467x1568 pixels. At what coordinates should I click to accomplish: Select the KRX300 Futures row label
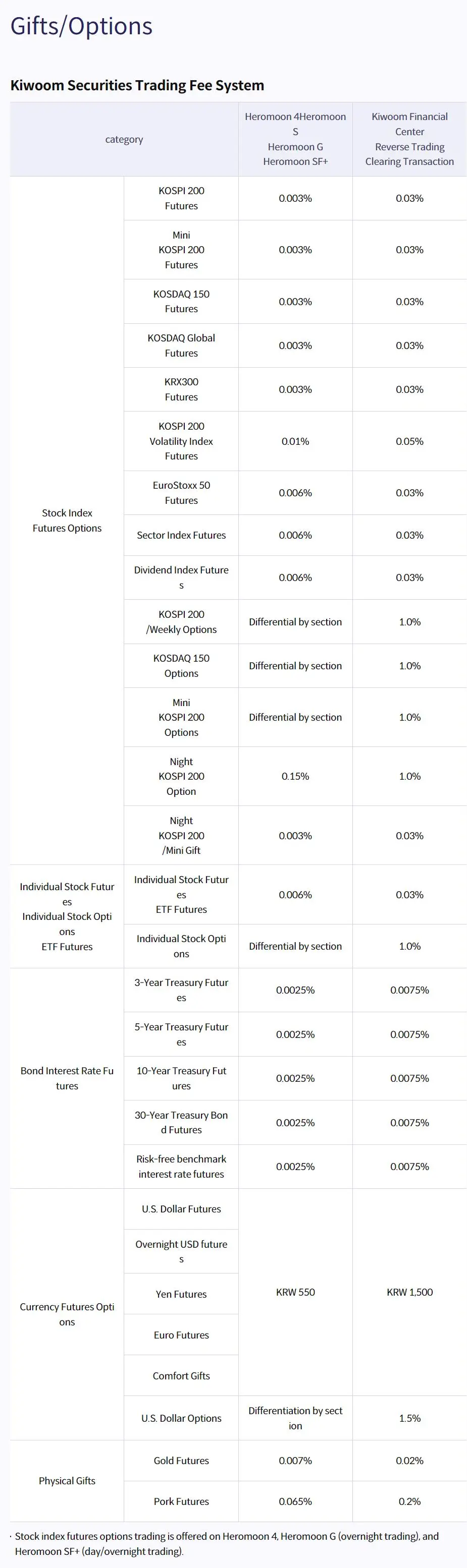point(181,389)
